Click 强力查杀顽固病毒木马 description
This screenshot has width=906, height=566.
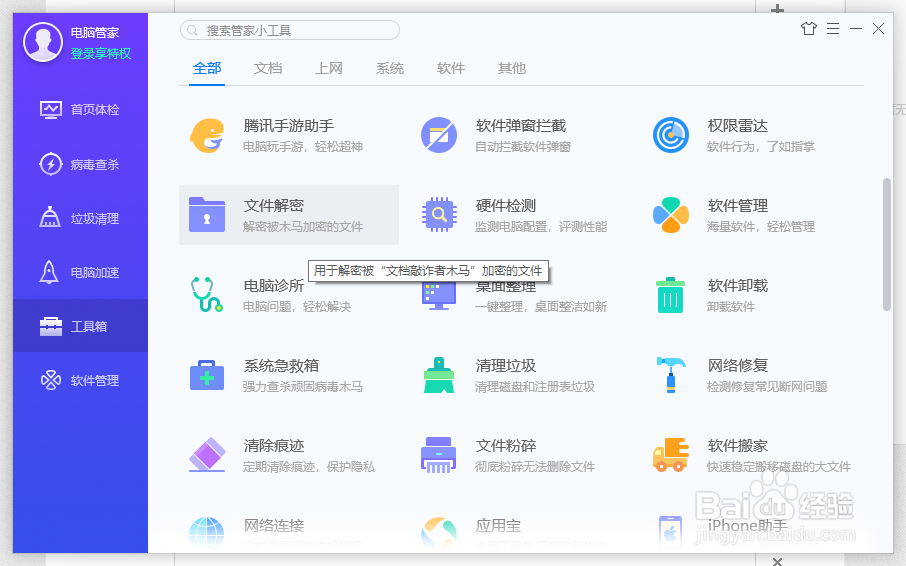tap(303, 386)
